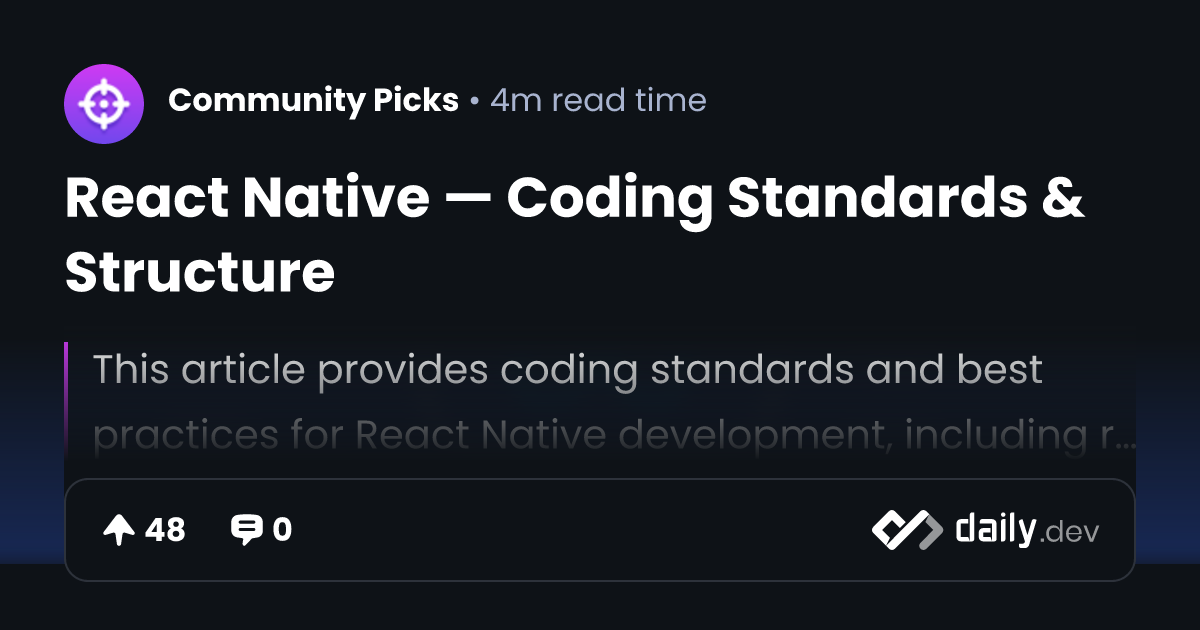Click the word "Structure" in the headline
This screenshot has height=630, width=1200.
(x=200, y=272)
